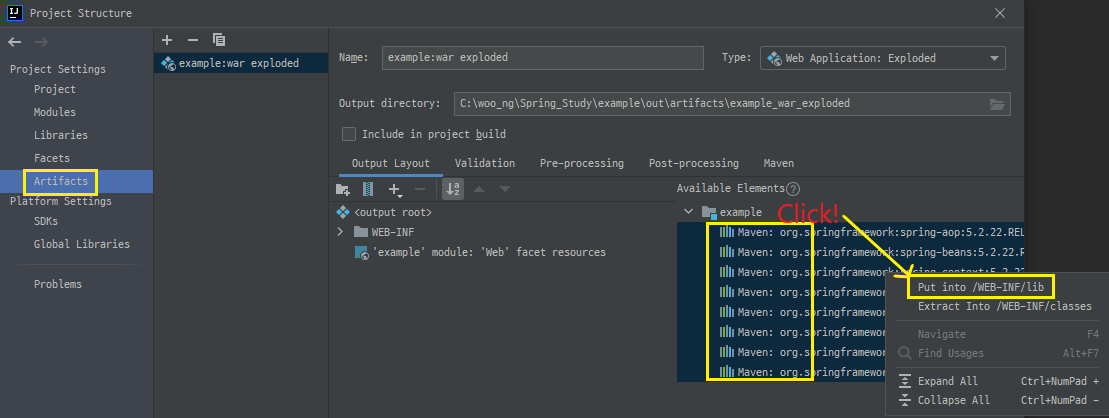
Task: Open Add Copy Of dropdown in layout toolbar
Action: [395, 189]
